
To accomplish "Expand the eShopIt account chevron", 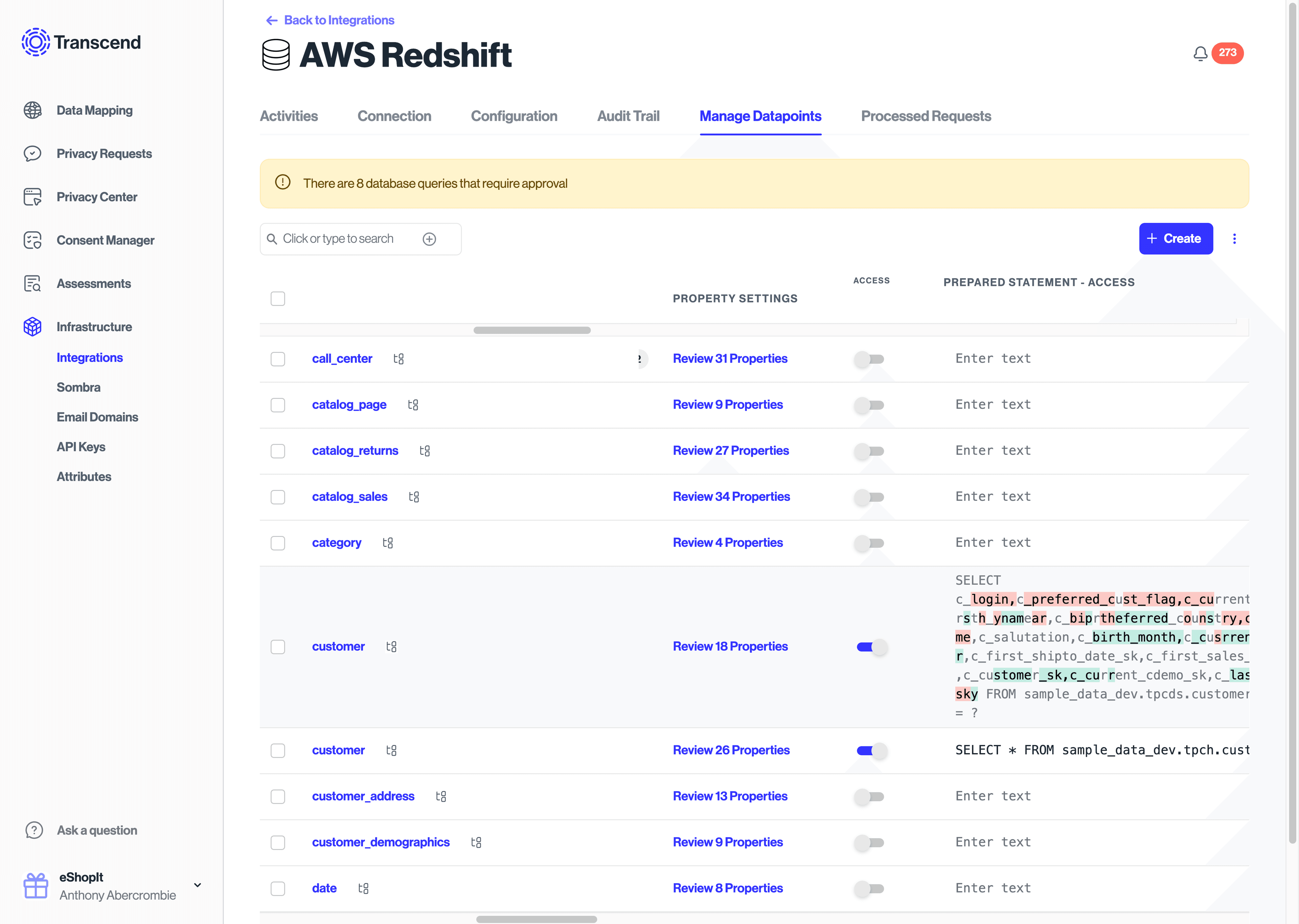I will click(197, 885).
